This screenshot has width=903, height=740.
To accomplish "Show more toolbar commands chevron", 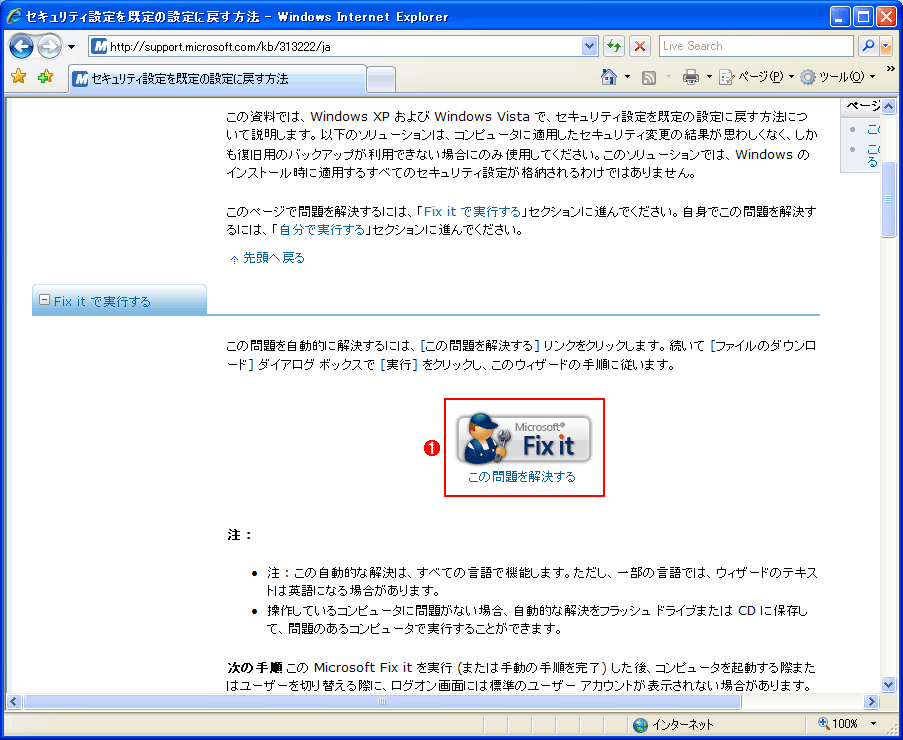I will tap(890, 70).
